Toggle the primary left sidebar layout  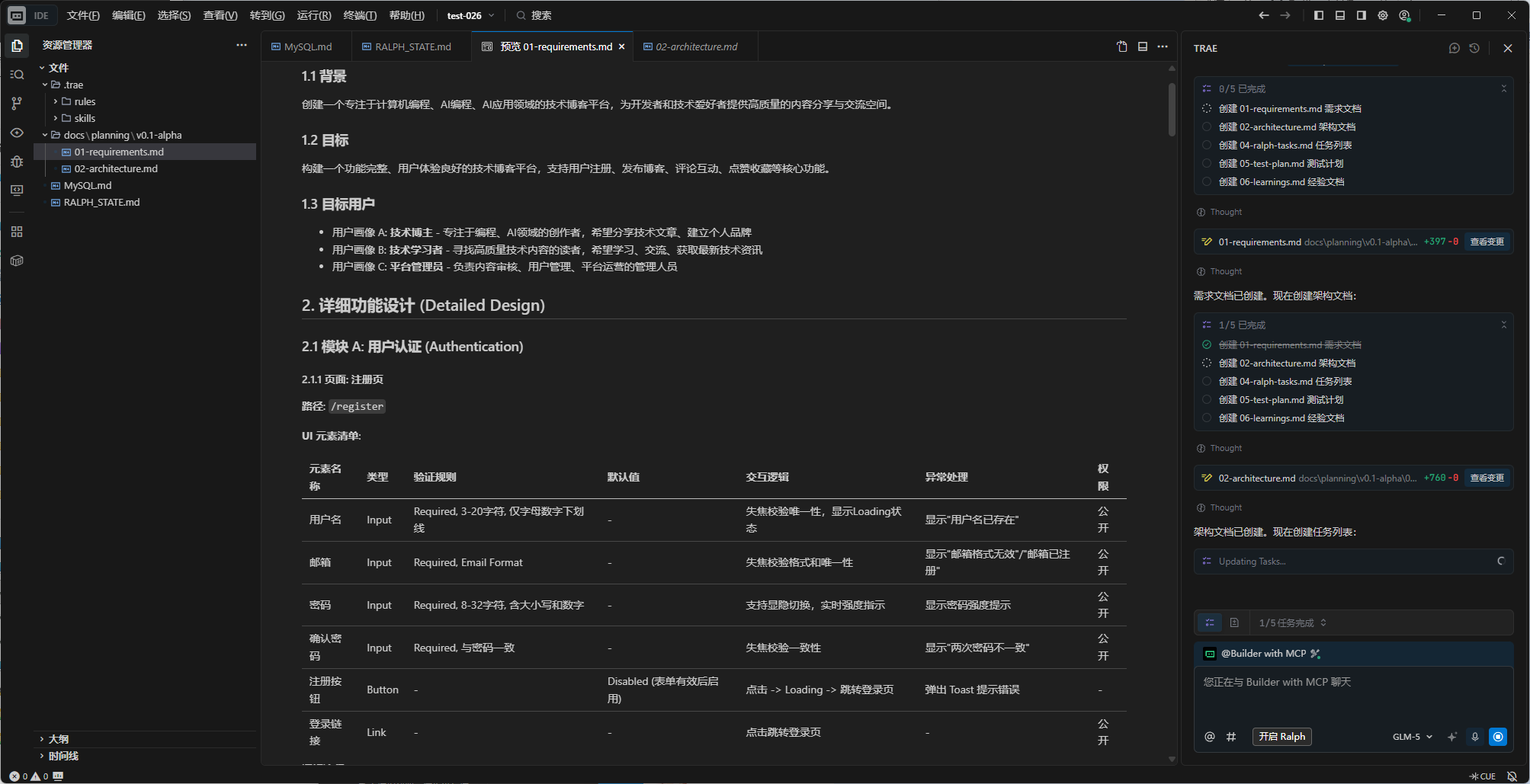[1319, 15]
